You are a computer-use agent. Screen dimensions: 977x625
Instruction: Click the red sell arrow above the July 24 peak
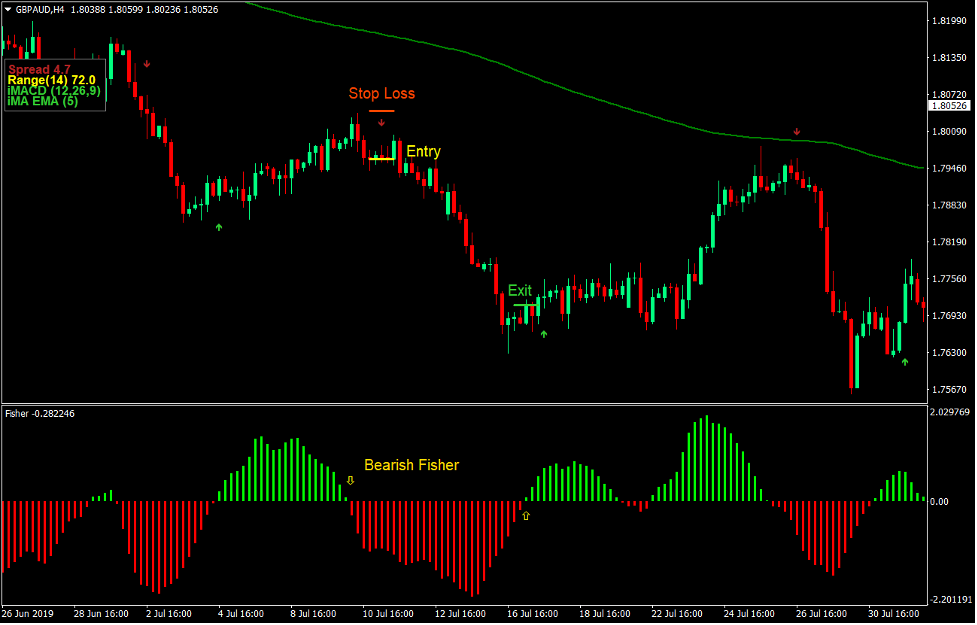click(797, 130)
